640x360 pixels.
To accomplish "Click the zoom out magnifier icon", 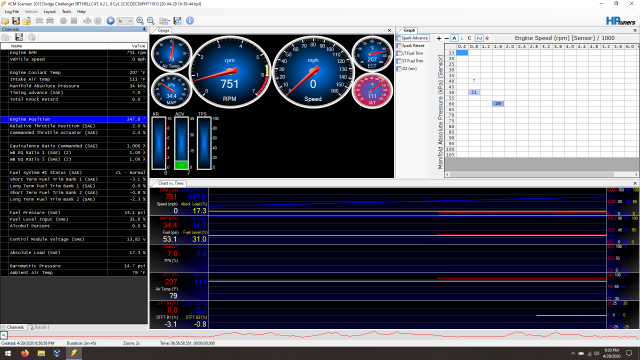I will click(x=151, y=21).
